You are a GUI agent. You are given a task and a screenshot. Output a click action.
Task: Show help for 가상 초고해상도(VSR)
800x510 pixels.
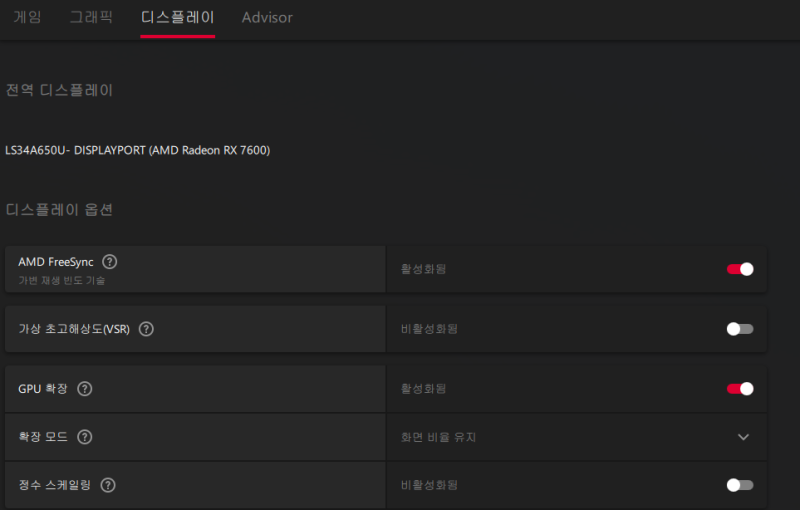[x=146, y=329]
